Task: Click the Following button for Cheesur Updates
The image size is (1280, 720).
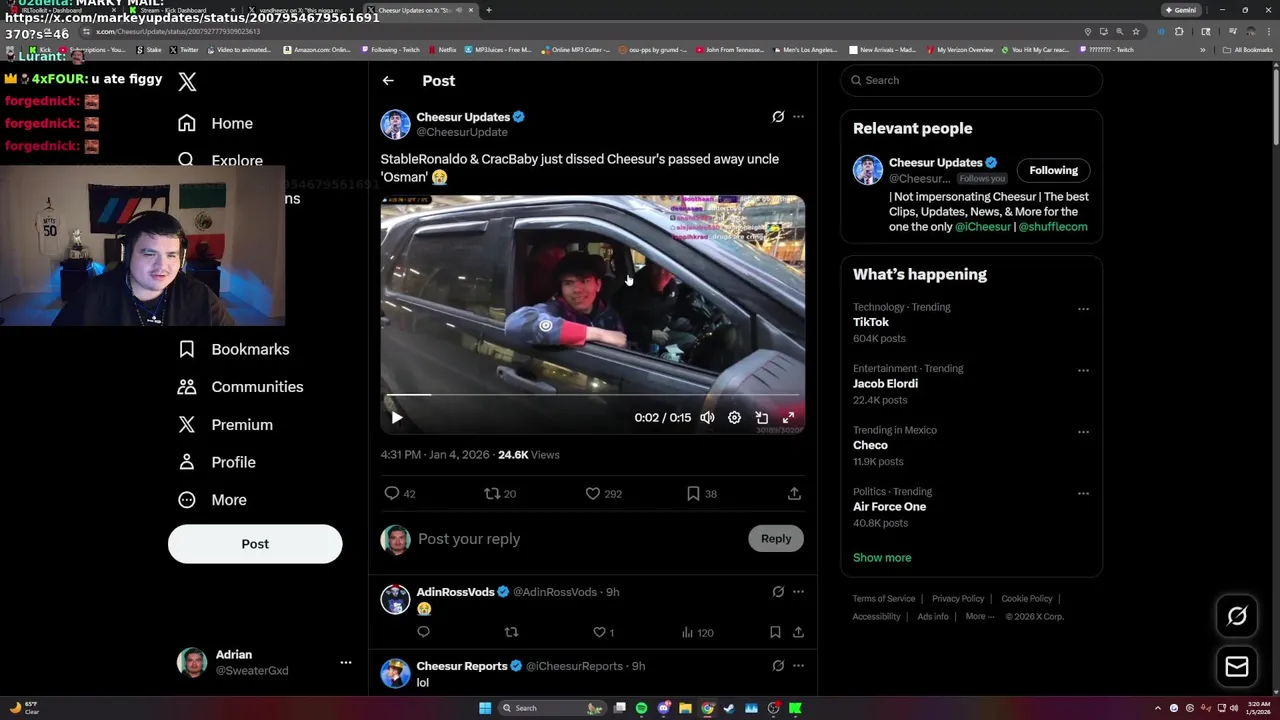Action: (1054, 170)
